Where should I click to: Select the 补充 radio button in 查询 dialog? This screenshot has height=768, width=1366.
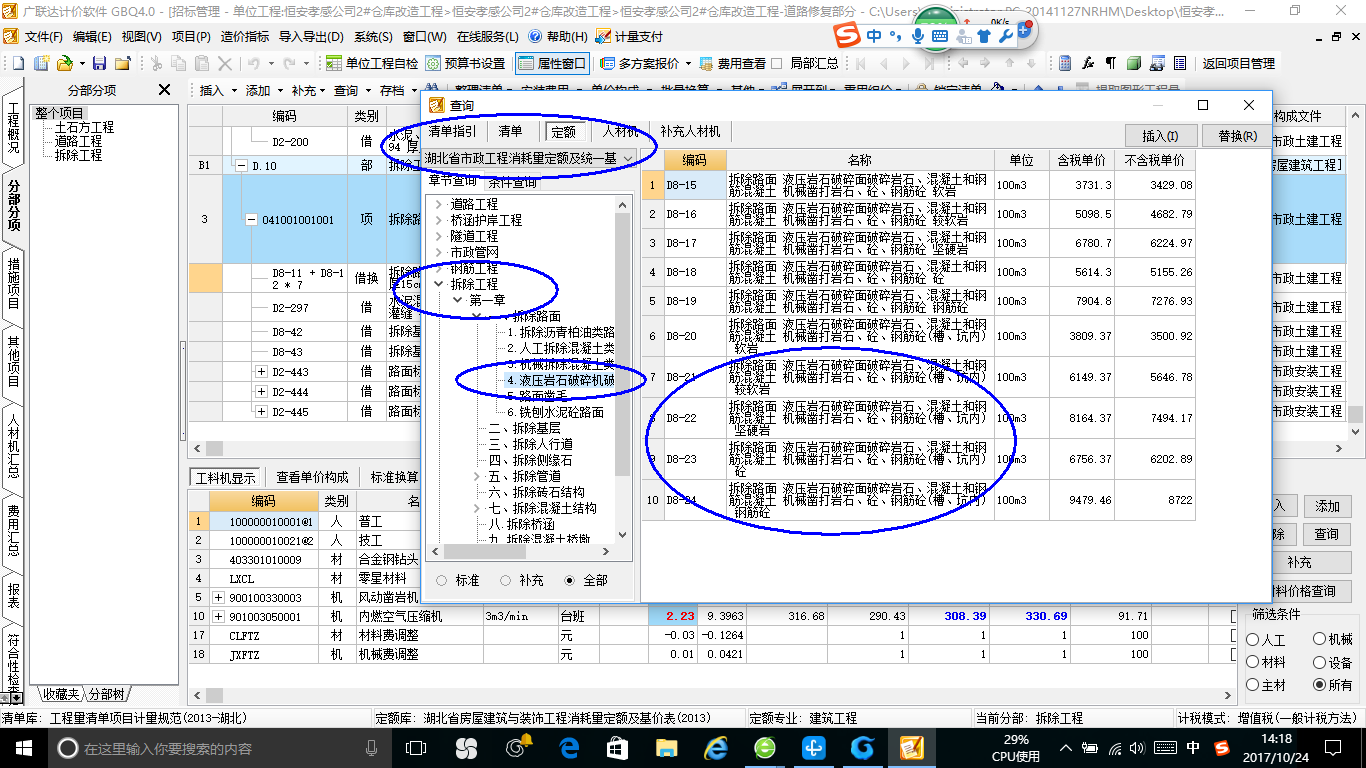506,580
